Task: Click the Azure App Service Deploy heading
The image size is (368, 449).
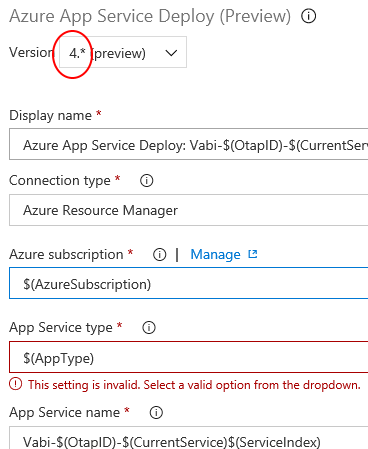Action: point(150,16)
